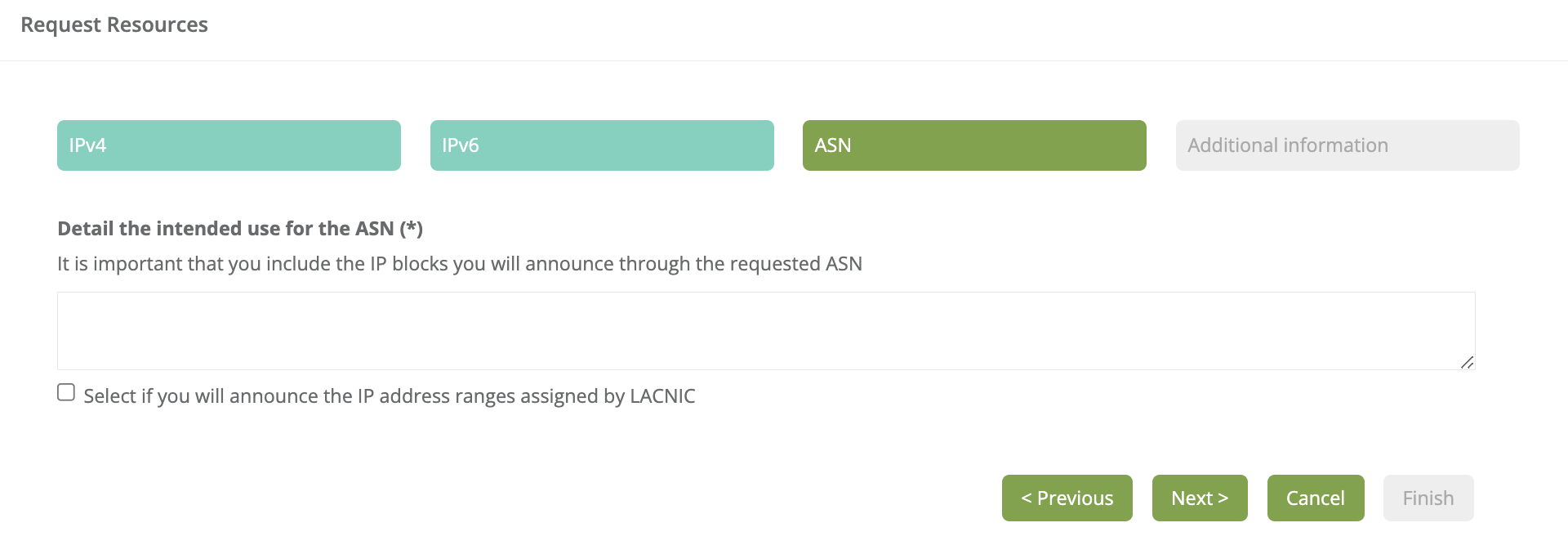This screenshot has height=554, width=1568.
Task: Click the word LACNIC in the checkbox label
Action: coord(662,396)
